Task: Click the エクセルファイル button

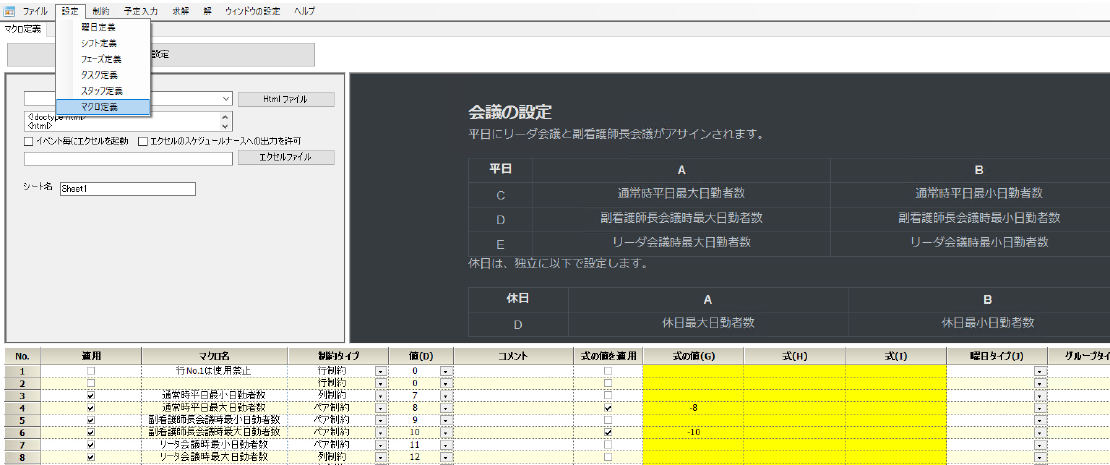Action: coord(285,157)
